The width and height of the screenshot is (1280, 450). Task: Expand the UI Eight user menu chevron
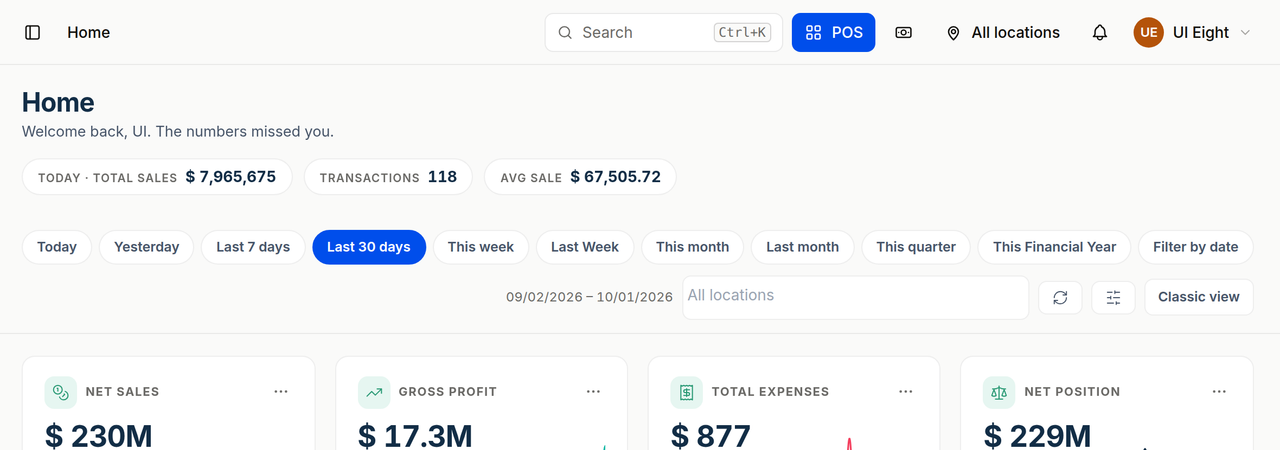click(1245, 33)
